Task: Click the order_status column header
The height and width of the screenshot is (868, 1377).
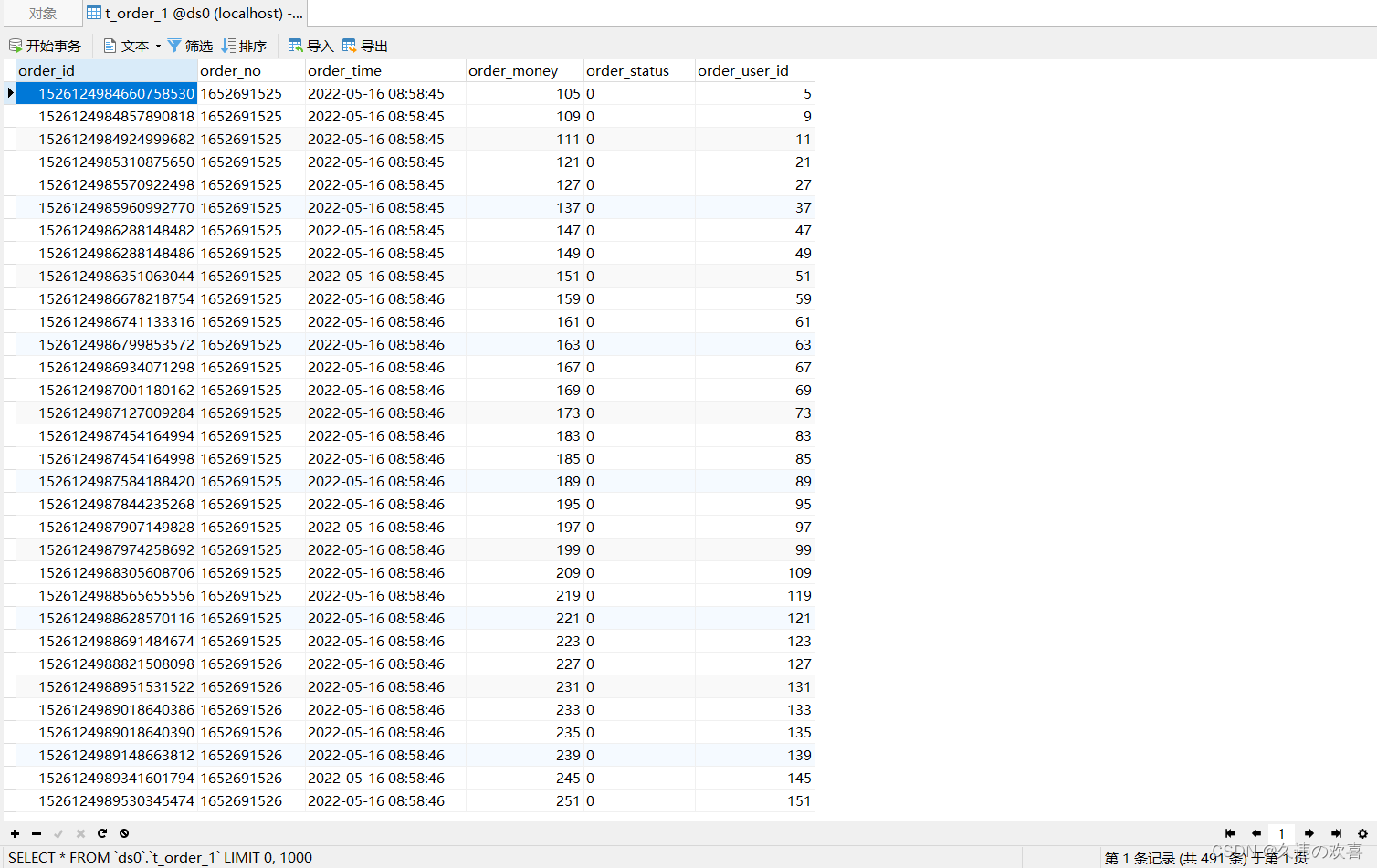Action: click(x=639, y=70)
